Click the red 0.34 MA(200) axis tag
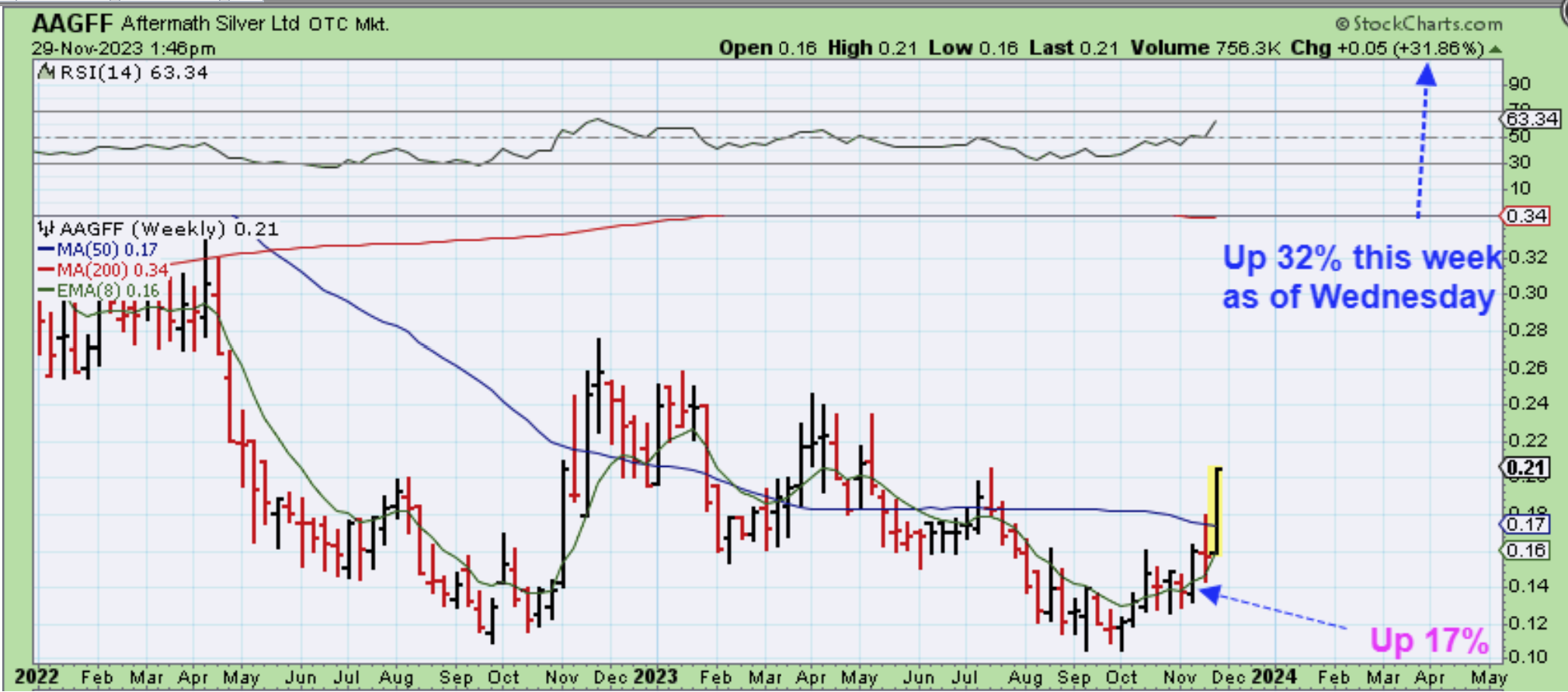 point(1526,216)
